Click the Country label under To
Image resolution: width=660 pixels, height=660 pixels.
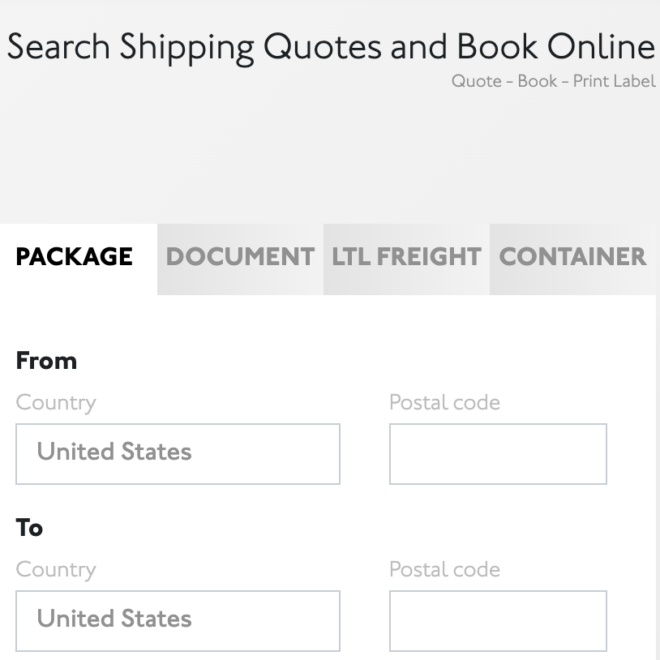click(56, 570)
